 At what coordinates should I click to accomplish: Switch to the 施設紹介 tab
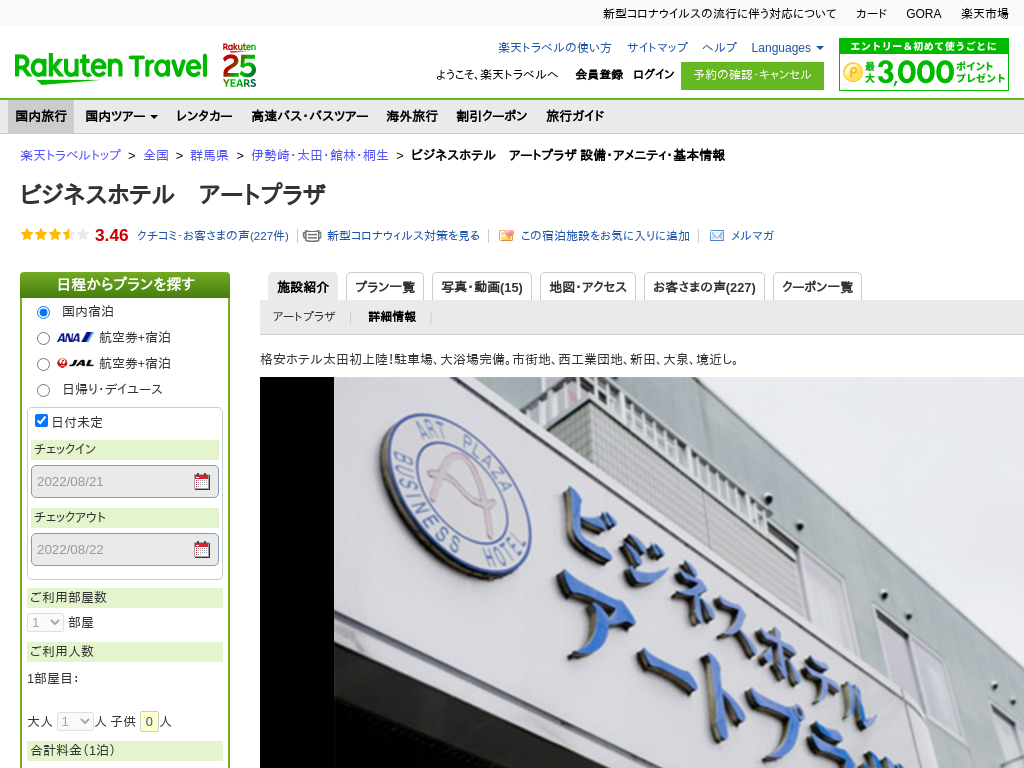pyautogui.click(x=303, y=287)
